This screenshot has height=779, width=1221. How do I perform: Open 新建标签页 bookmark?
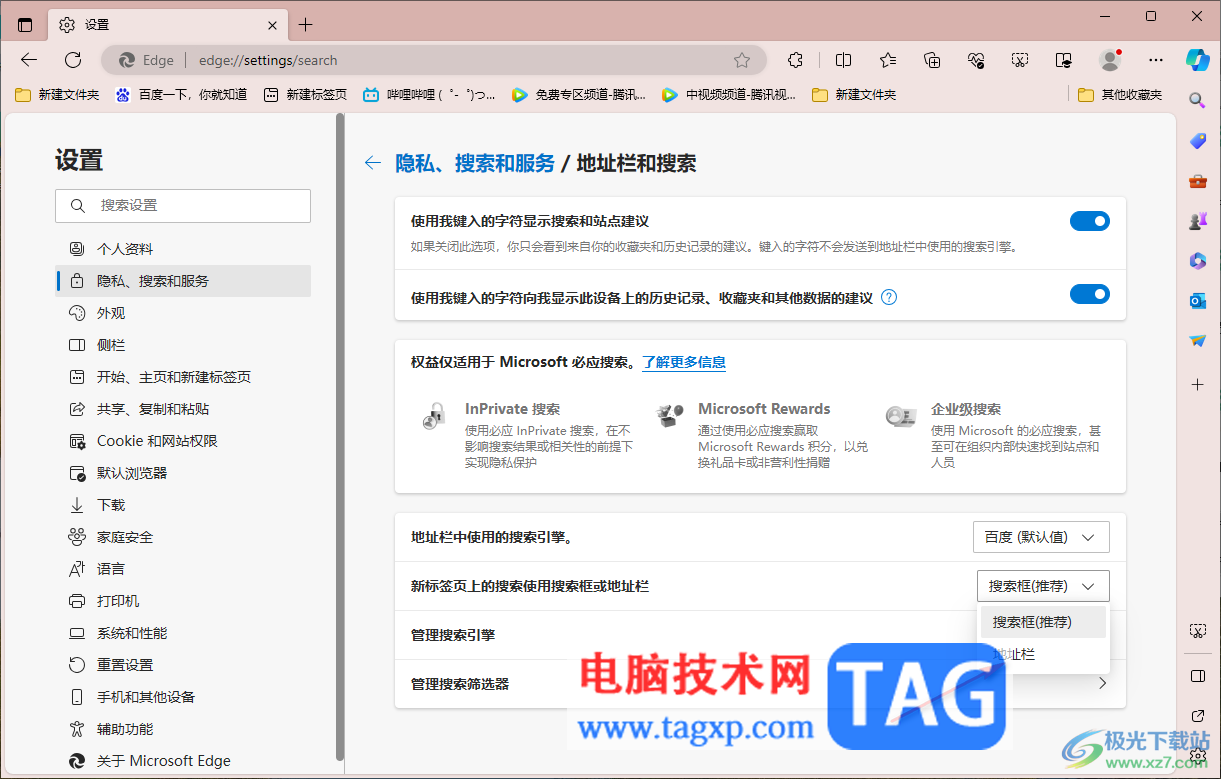point(305,95)
